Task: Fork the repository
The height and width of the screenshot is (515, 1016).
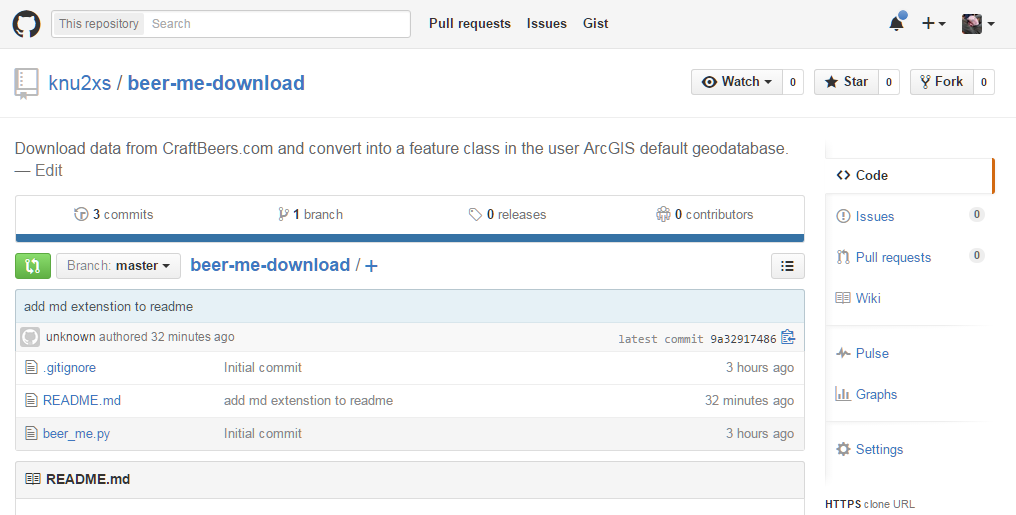Action: tap(941, 82)
